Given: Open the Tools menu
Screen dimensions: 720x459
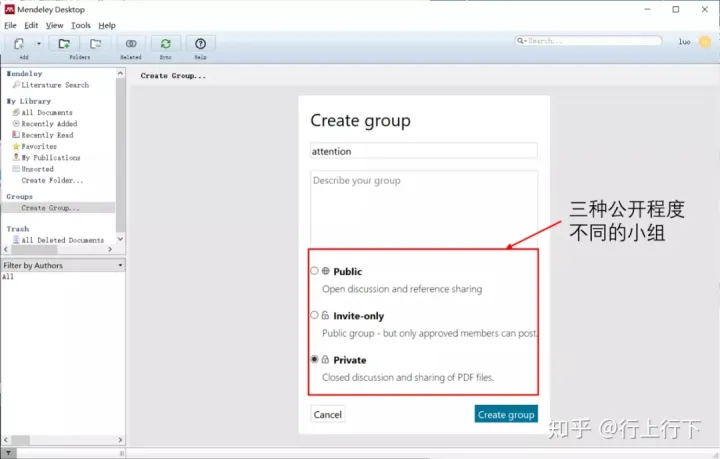Looking at the screenshot, I should pyautogui.click(x=80, y=25).
